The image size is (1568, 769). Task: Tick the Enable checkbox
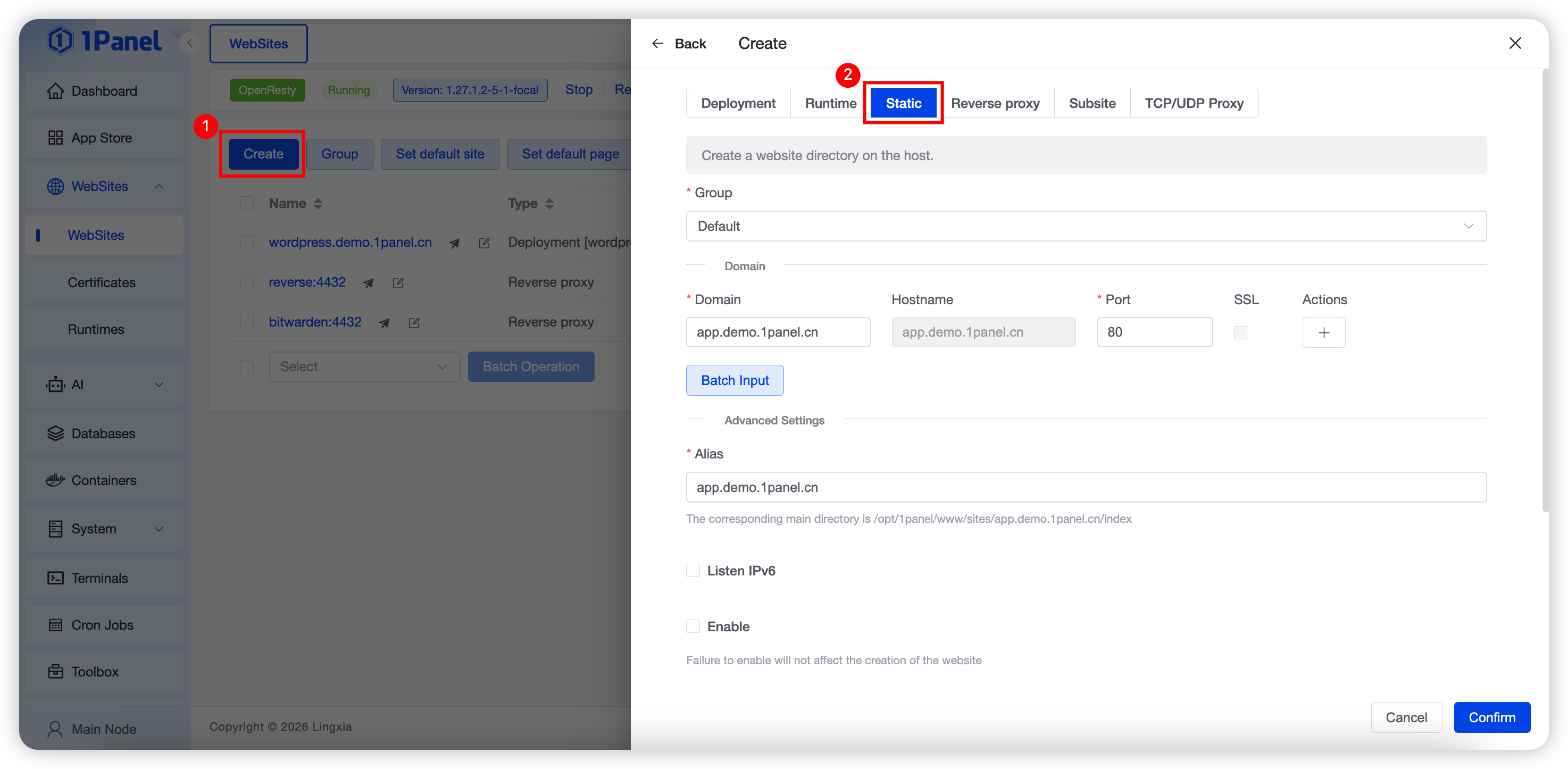tap(693, 626)
